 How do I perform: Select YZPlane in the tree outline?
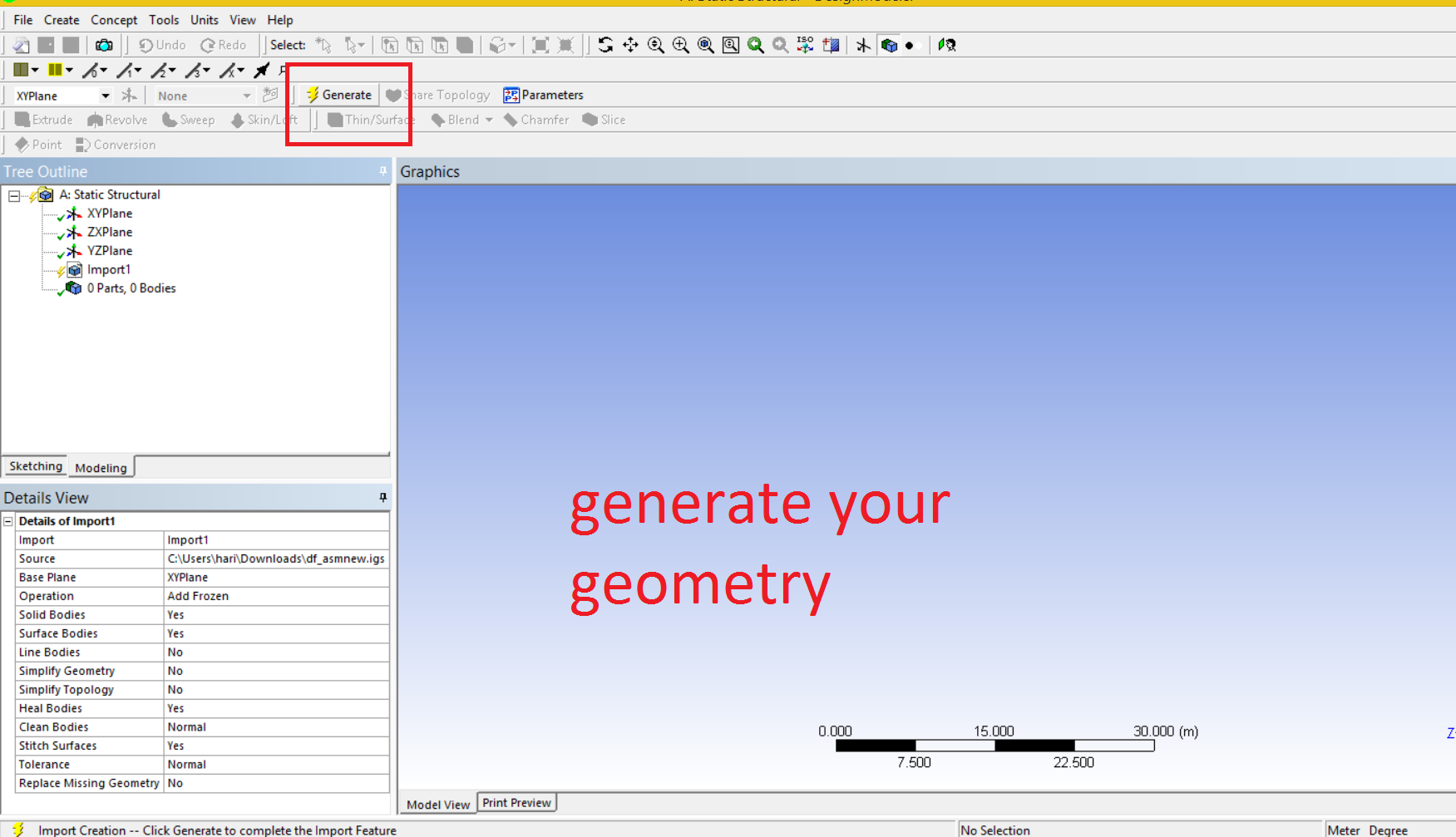click(110, 251)
